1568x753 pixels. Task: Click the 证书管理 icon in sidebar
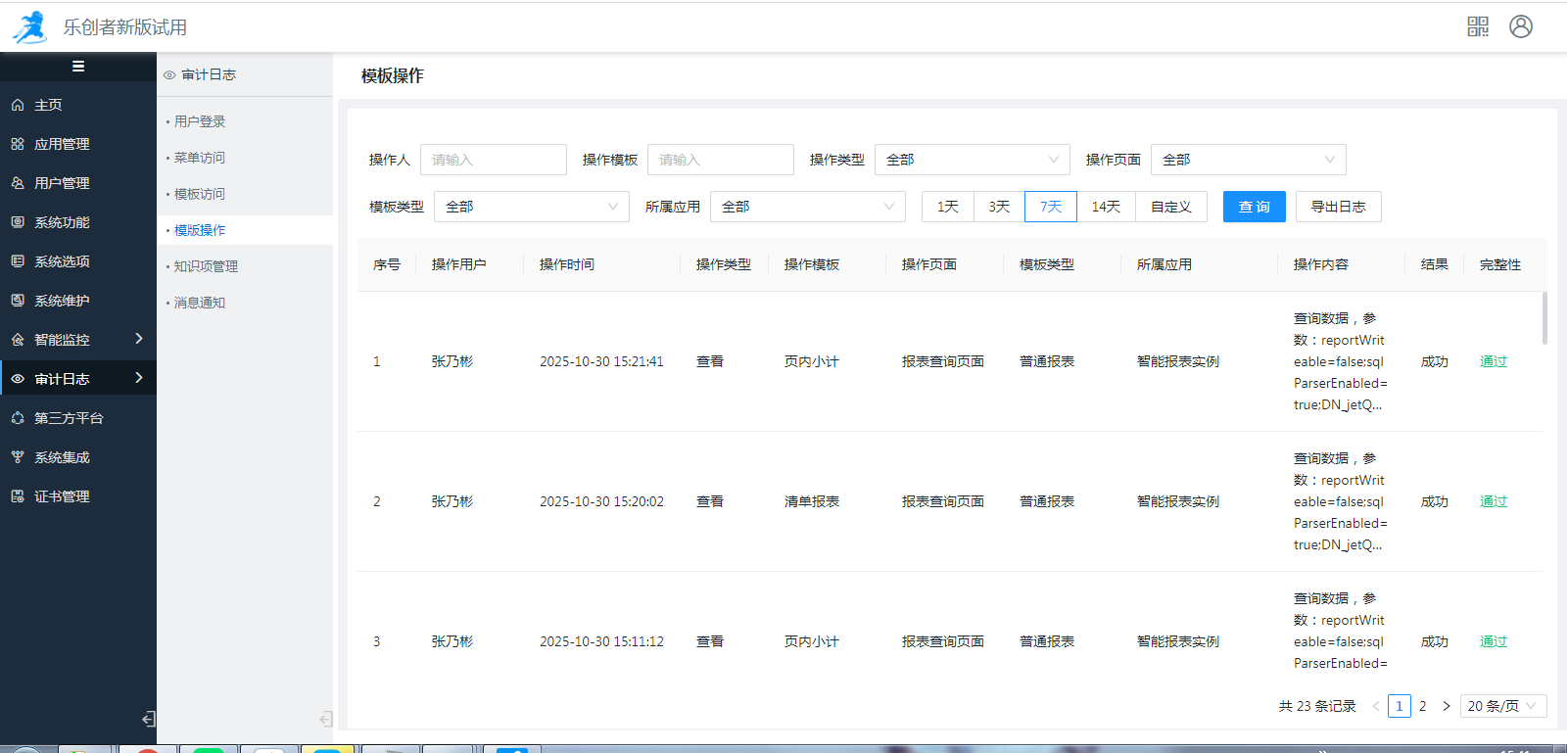click(18, 496)
